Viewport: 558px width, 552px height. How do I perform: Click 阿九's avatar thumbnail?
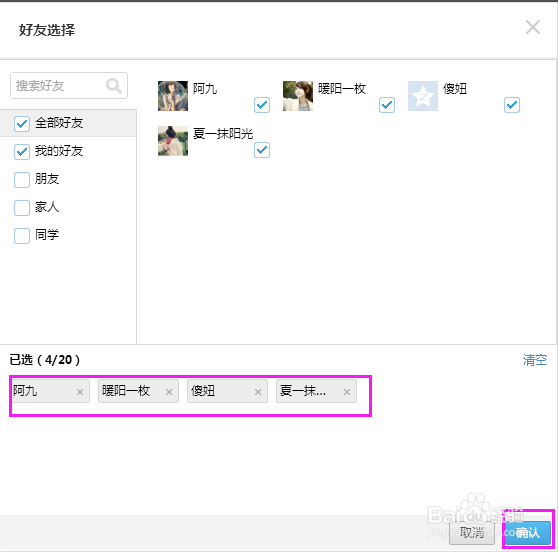173,96
